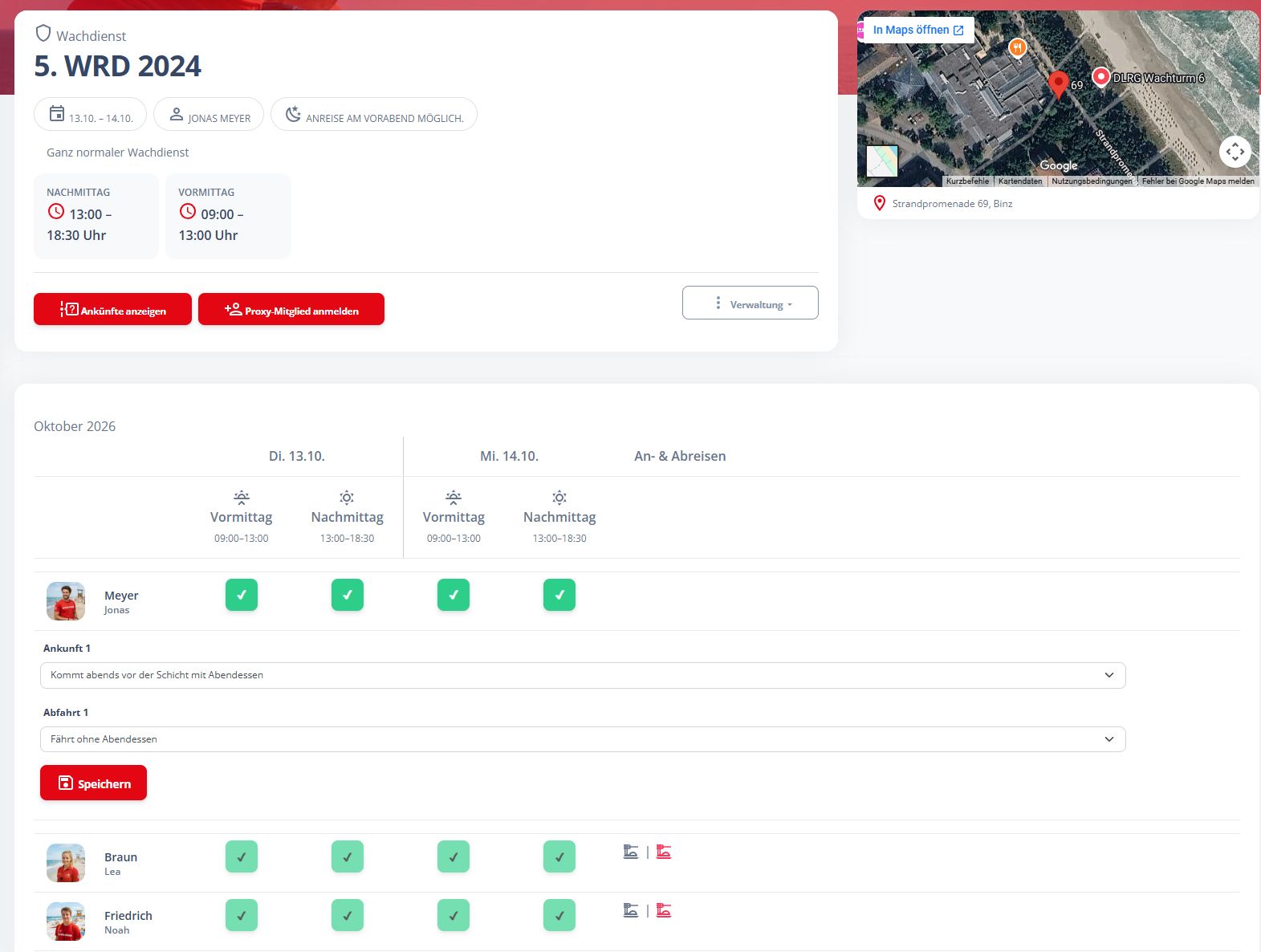Click the gray arrival icon in Braun's row
The width and height of the screenshot is (1261, 952).
631,852
